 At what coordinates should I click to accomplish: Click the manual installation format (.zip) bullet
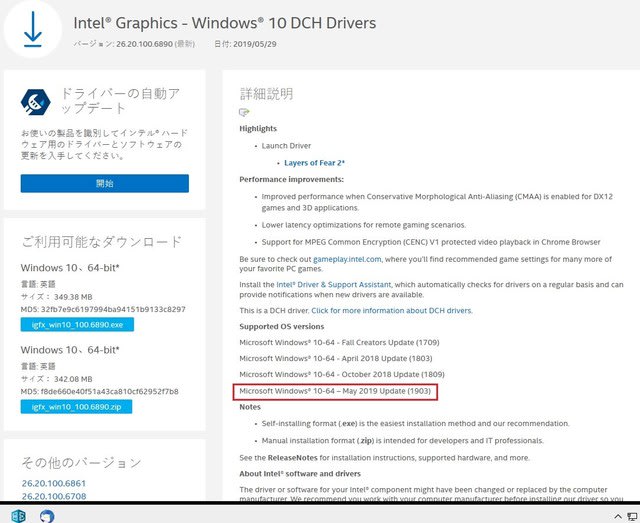(402, 441)
